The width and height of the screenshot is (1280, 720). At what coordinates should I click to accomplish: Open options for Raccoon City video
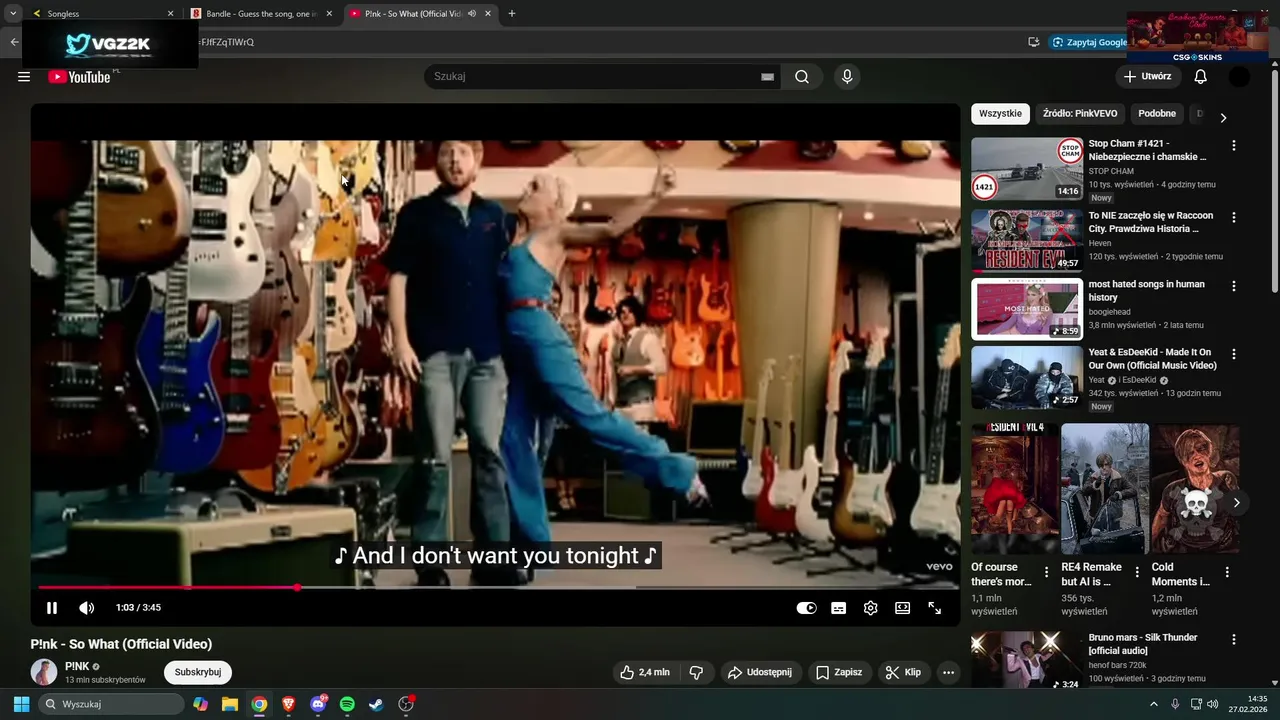[x=1233, y=217]
